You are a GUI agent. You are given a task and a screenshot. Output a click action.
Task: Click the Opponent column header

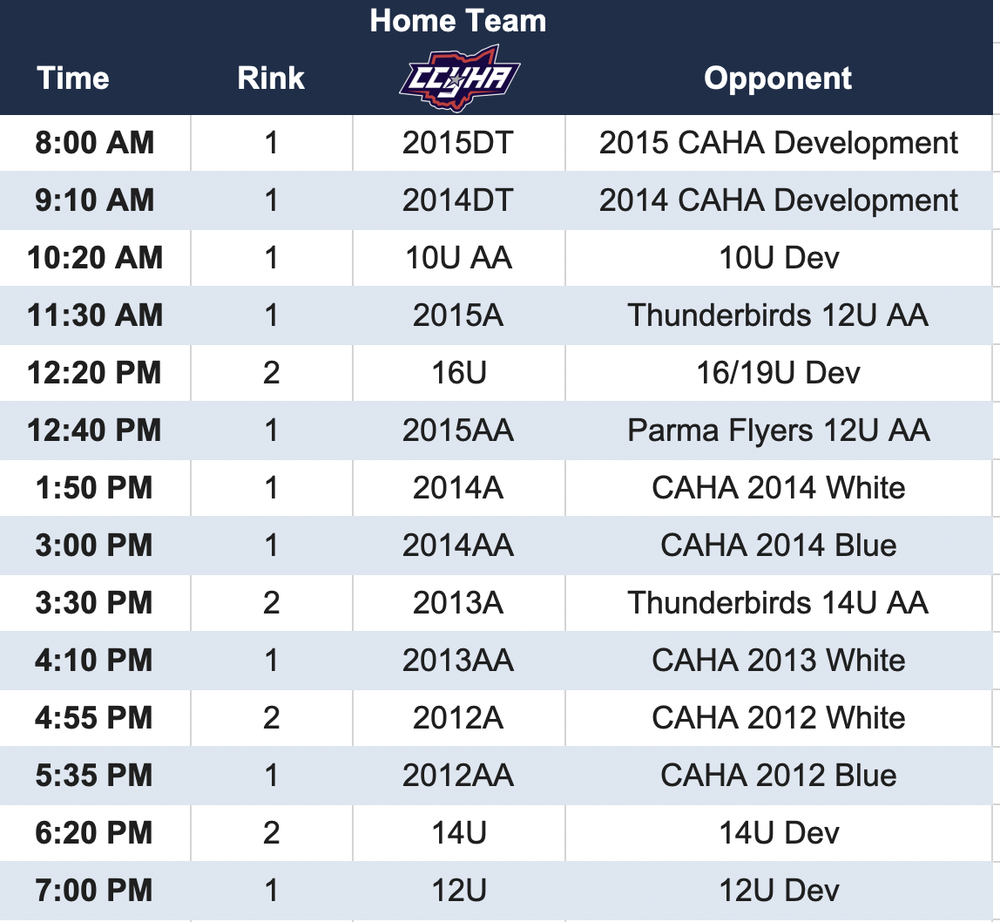coord(778,78)
